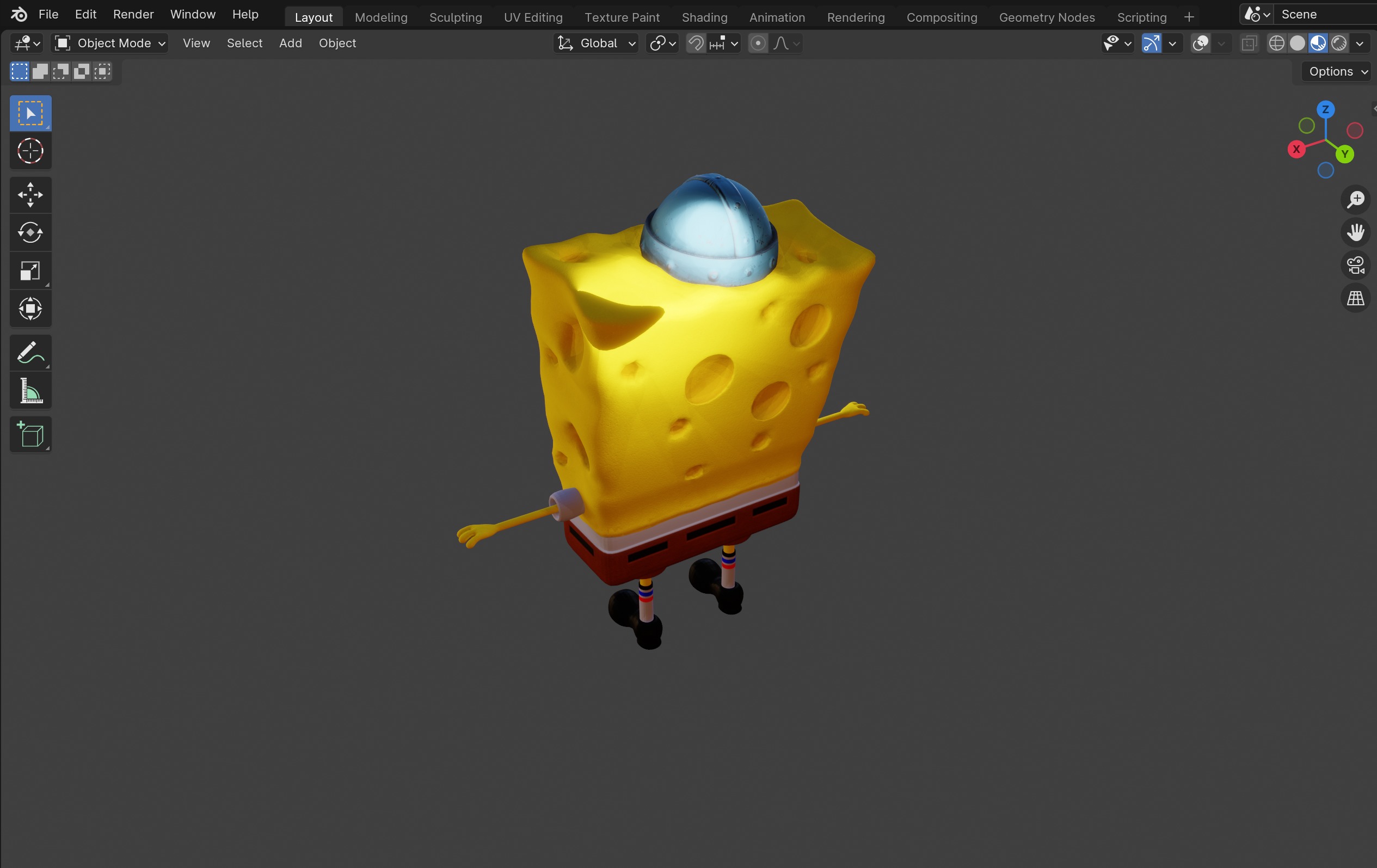Open the Edit menu

86,14
